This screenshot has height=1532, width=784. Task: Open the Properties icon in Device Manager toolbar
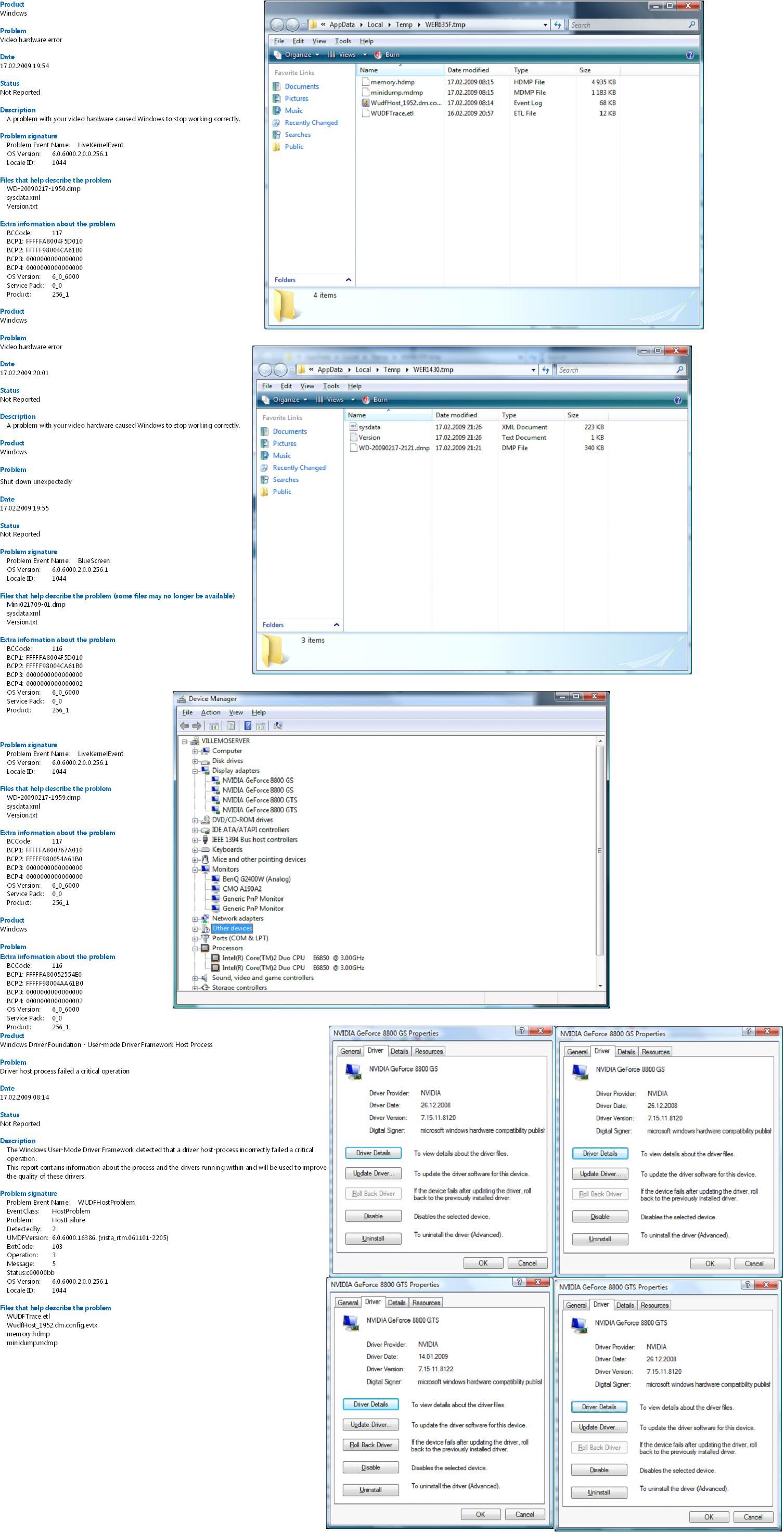pos(230,725)
